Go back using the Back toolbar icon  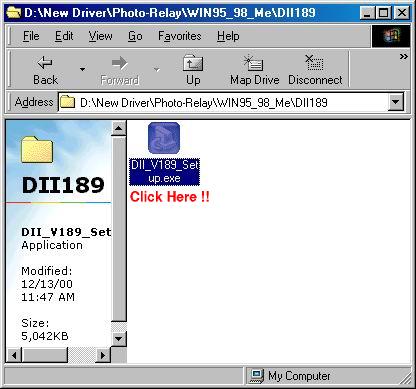(x=45, y=62)
